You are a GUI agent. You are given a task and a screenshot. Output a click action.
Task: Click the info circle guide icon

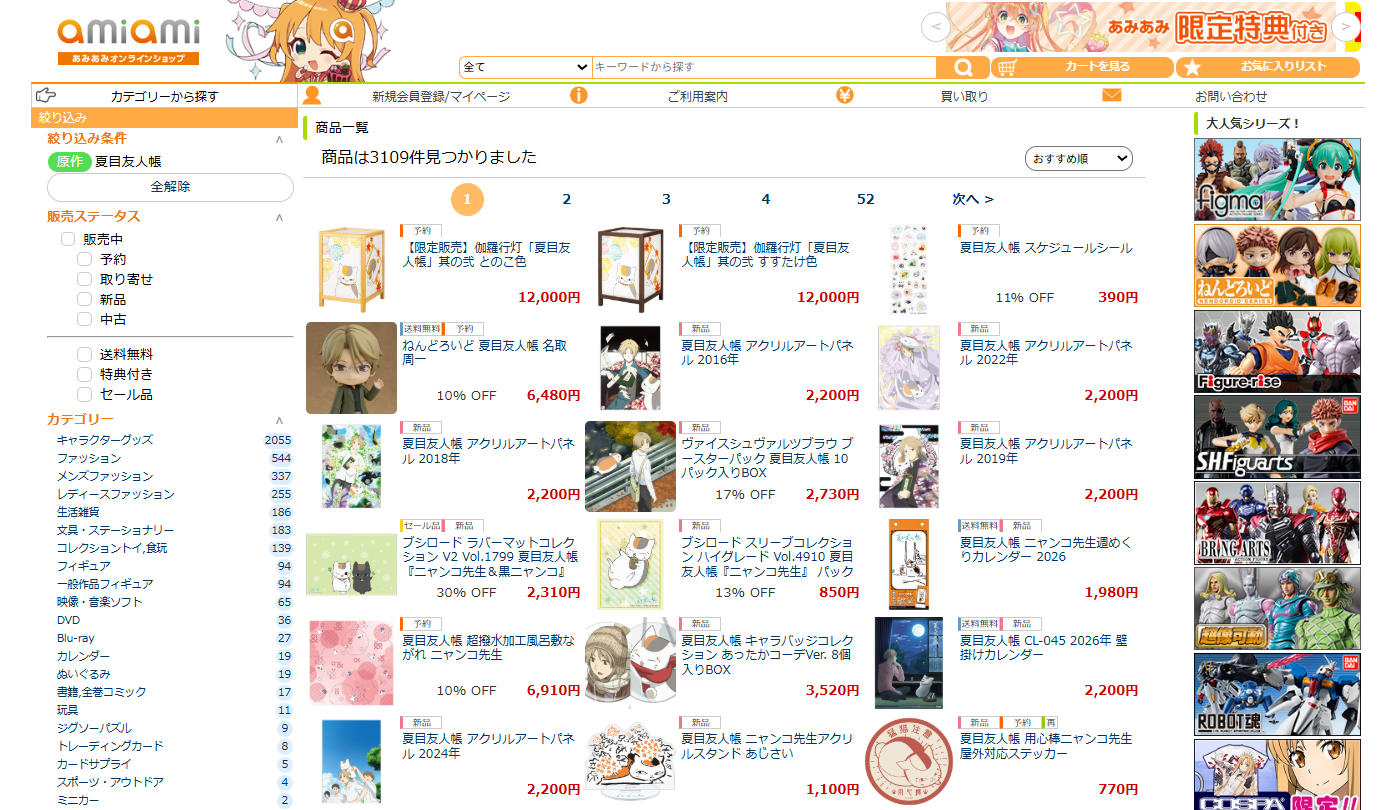(x=579, y=96)
